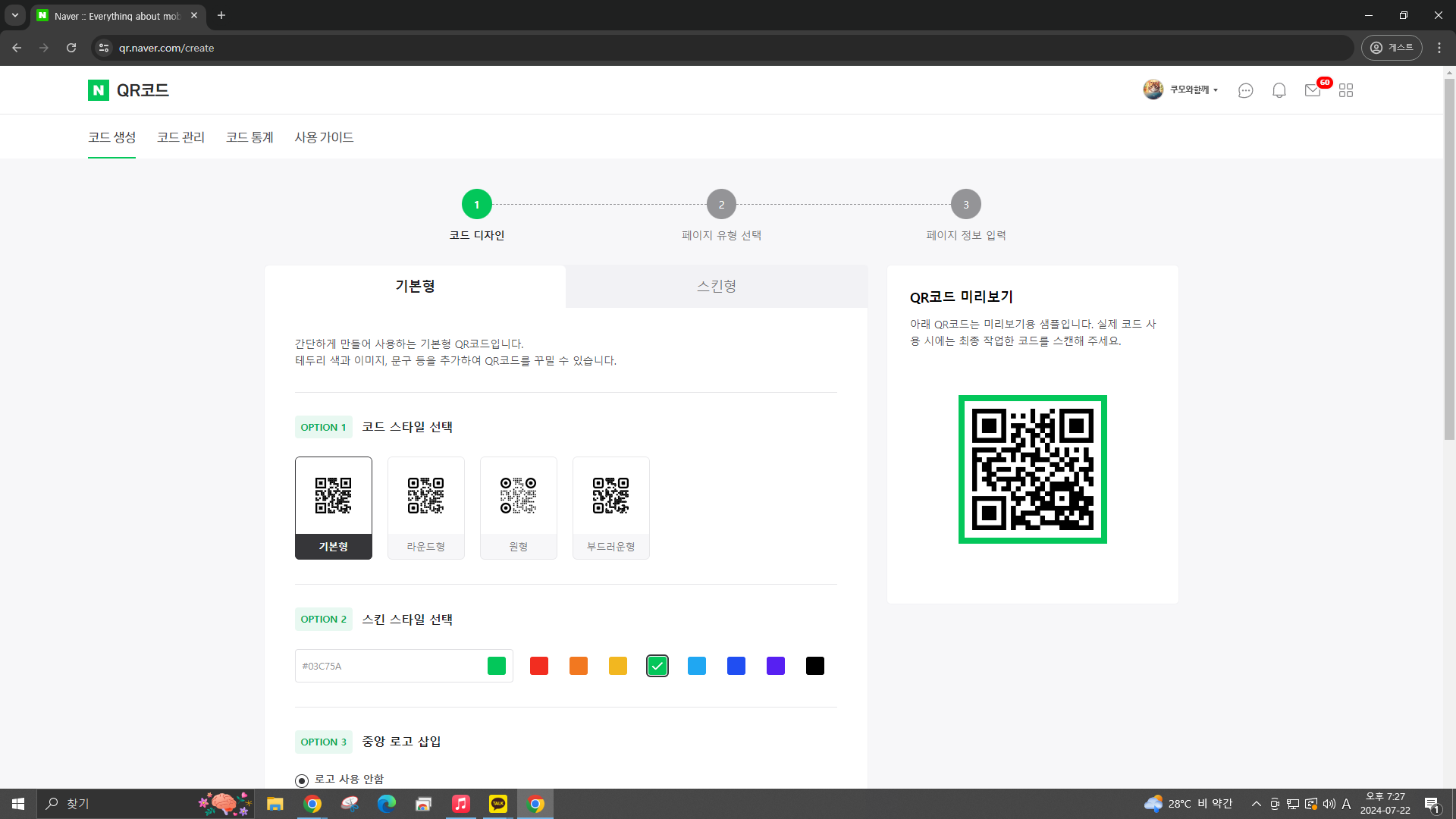The height and width of the screenshot is (819, 1456).
Task: Choose the 원형 QR code style
Action: tap(518, 507)
